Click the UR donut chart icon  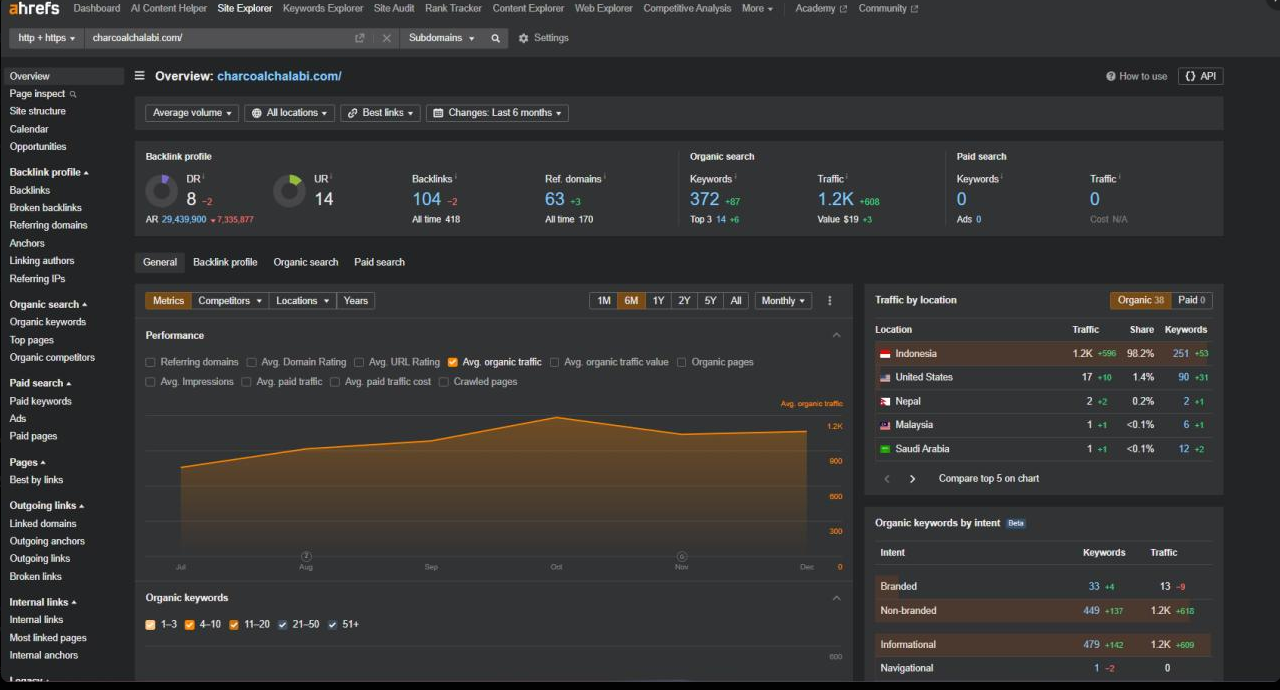(x=290, y=191)
